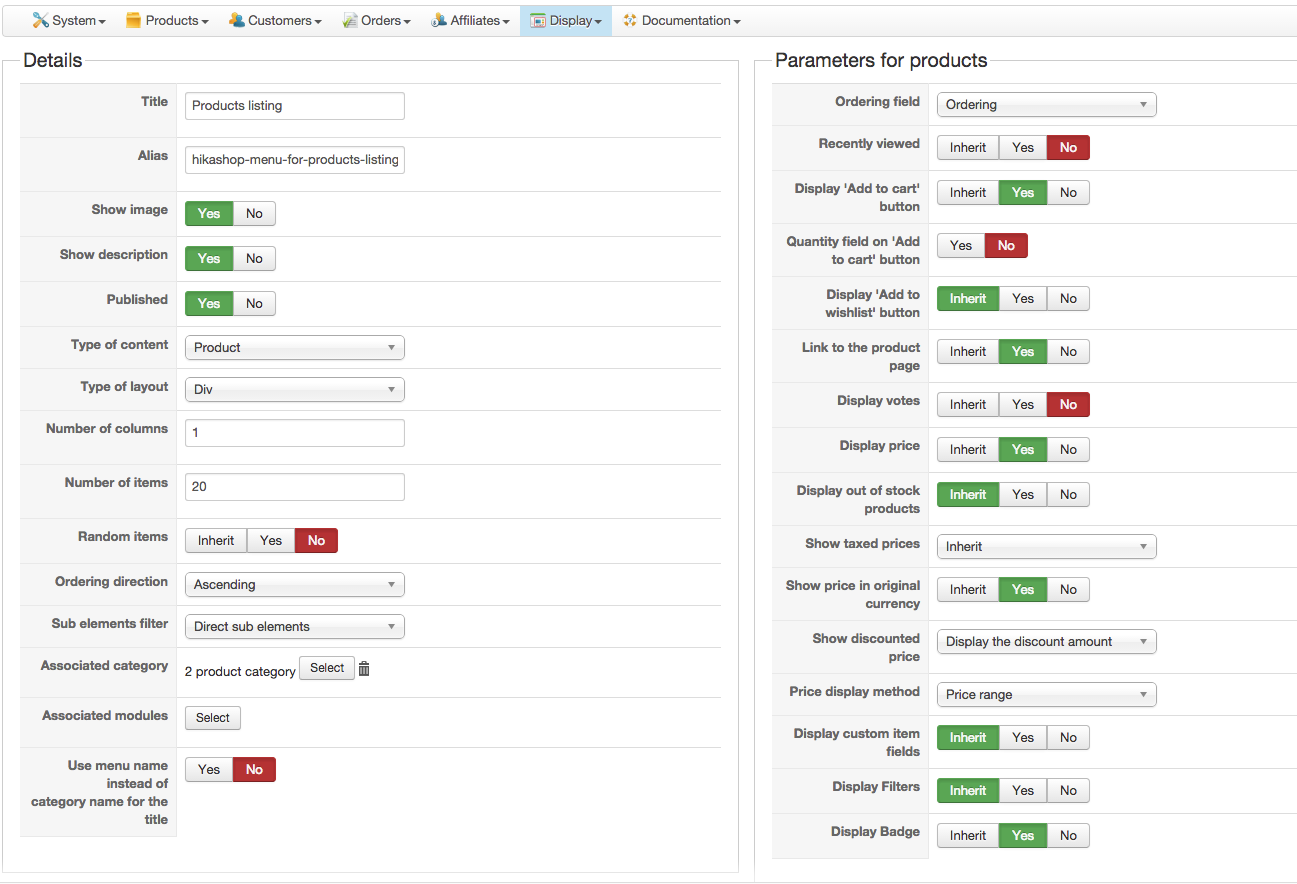Open the Documentation menu
1297x884 pixels.
click(690, 20)
